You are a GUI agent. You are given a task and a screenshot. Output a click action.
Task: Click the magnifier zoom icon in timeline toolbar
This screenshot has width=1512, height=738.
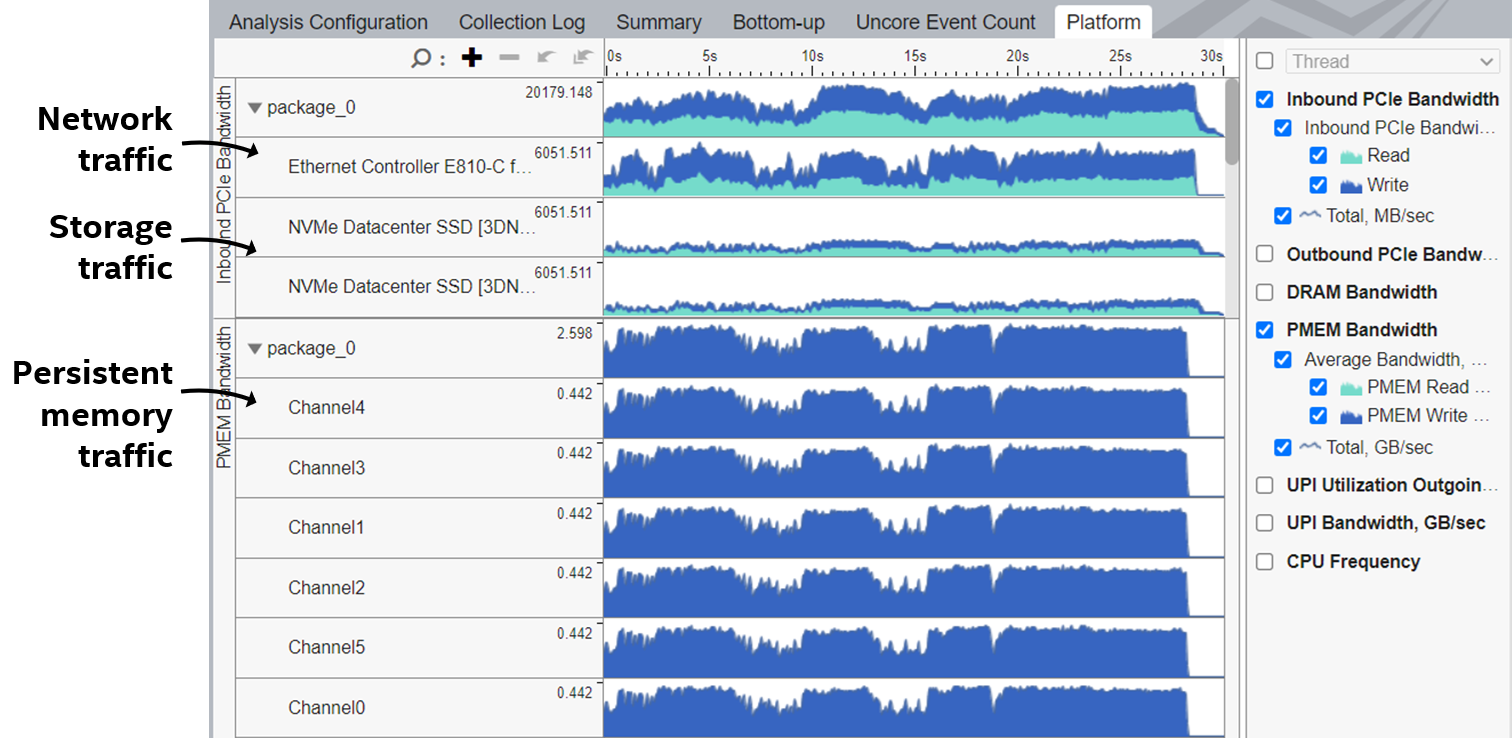coord(421,59)
